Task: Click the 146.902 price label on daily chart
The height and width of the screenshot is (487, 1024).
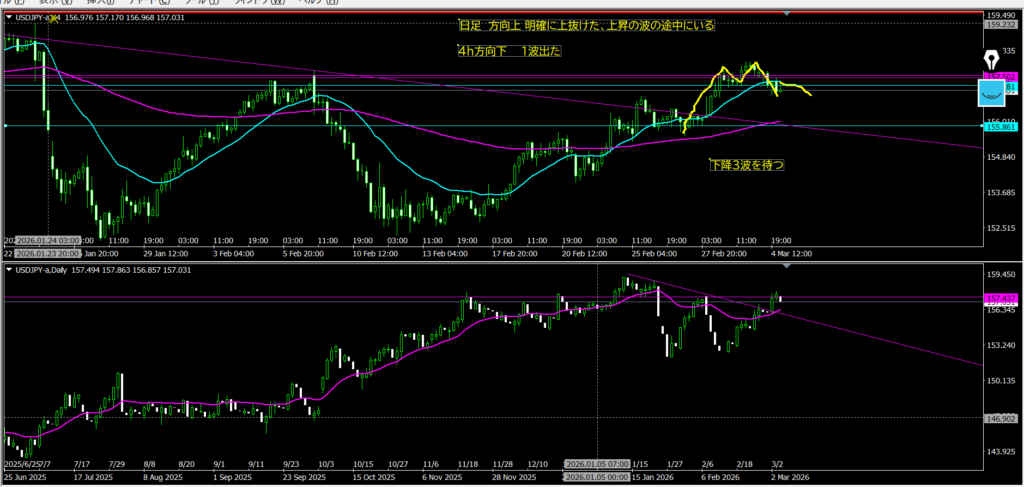Action: tap(999, 417)
